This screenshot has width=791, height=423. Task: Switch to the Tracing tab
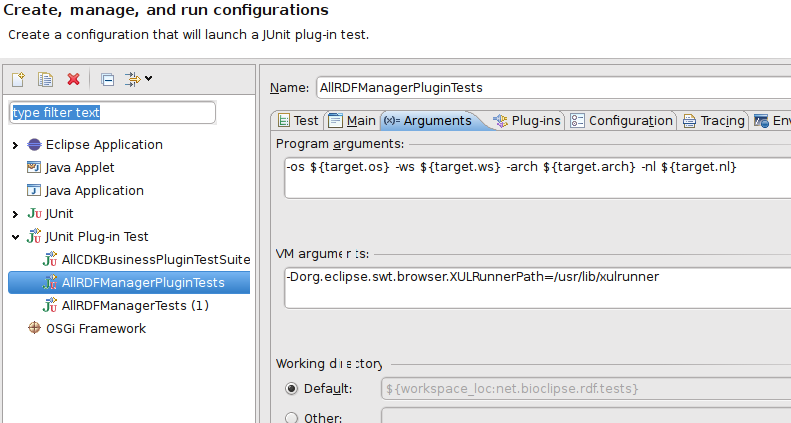coord(714,120)
